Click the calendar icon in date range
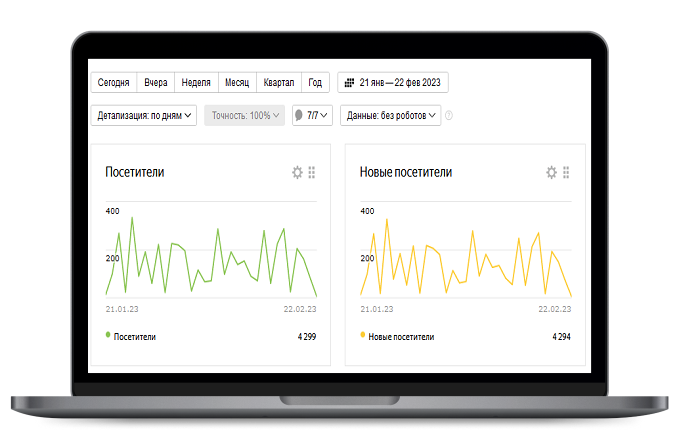Image resolution: width=680 pixels, height=432 pixels. click(x=349, y=82)
